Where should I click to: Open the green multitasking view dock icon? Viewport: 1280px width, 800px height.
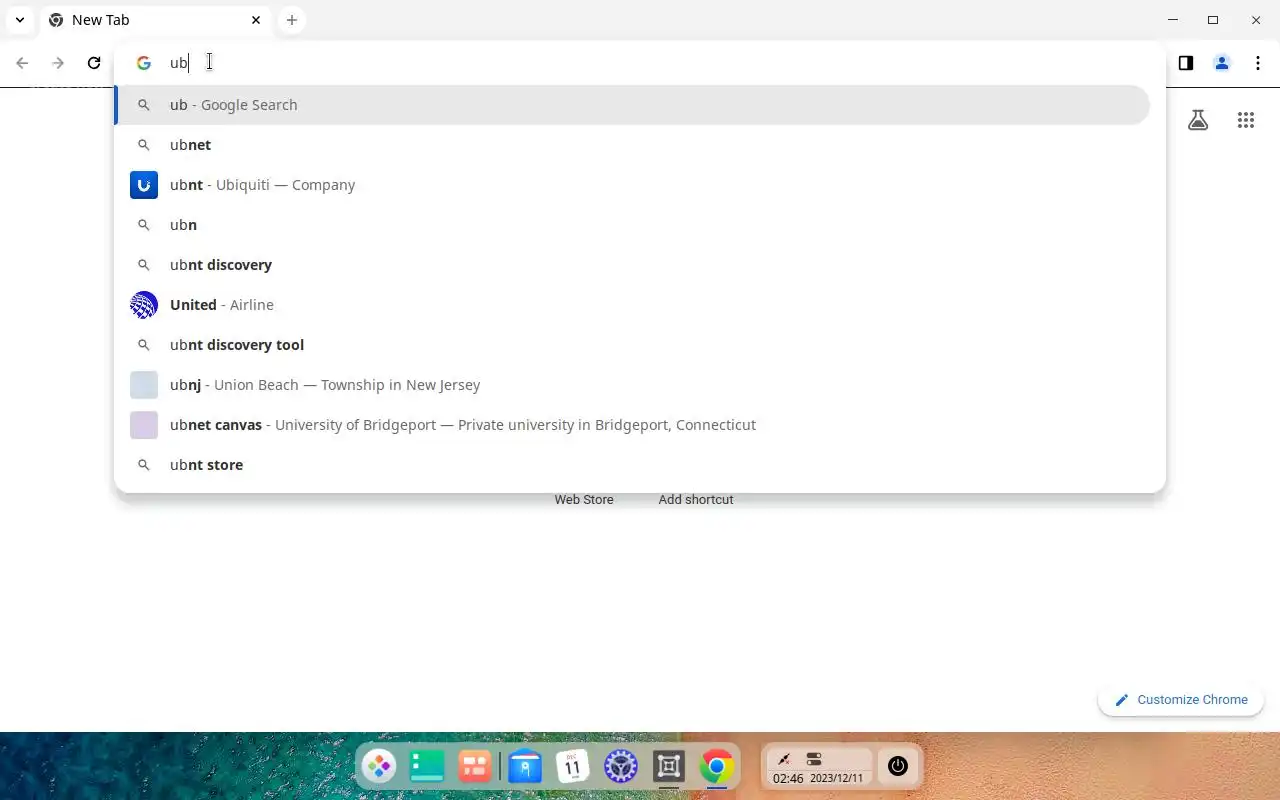pyautogui.click(x=427, y=767)
